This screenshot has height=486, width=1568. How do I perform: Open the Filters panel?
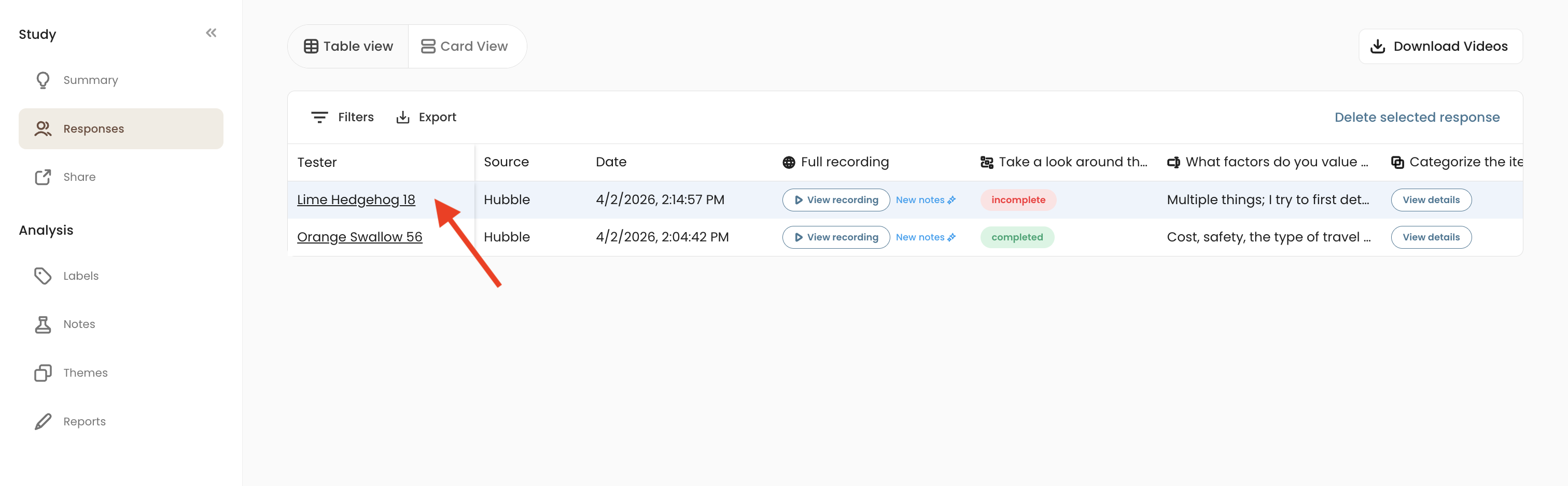point(343,118)
